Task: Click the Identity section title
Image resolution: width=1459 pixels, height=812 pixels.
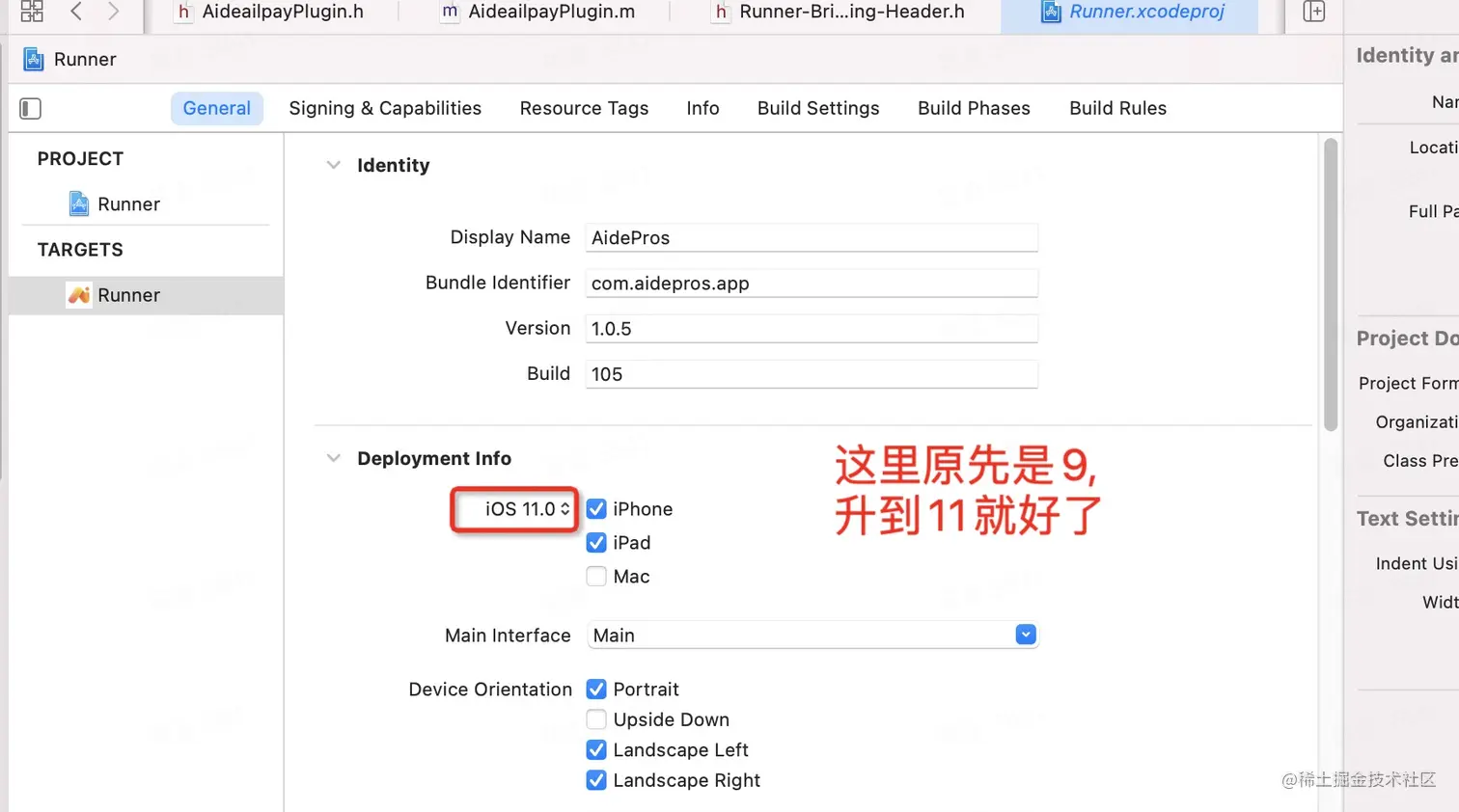Action: tap(393, 165)
